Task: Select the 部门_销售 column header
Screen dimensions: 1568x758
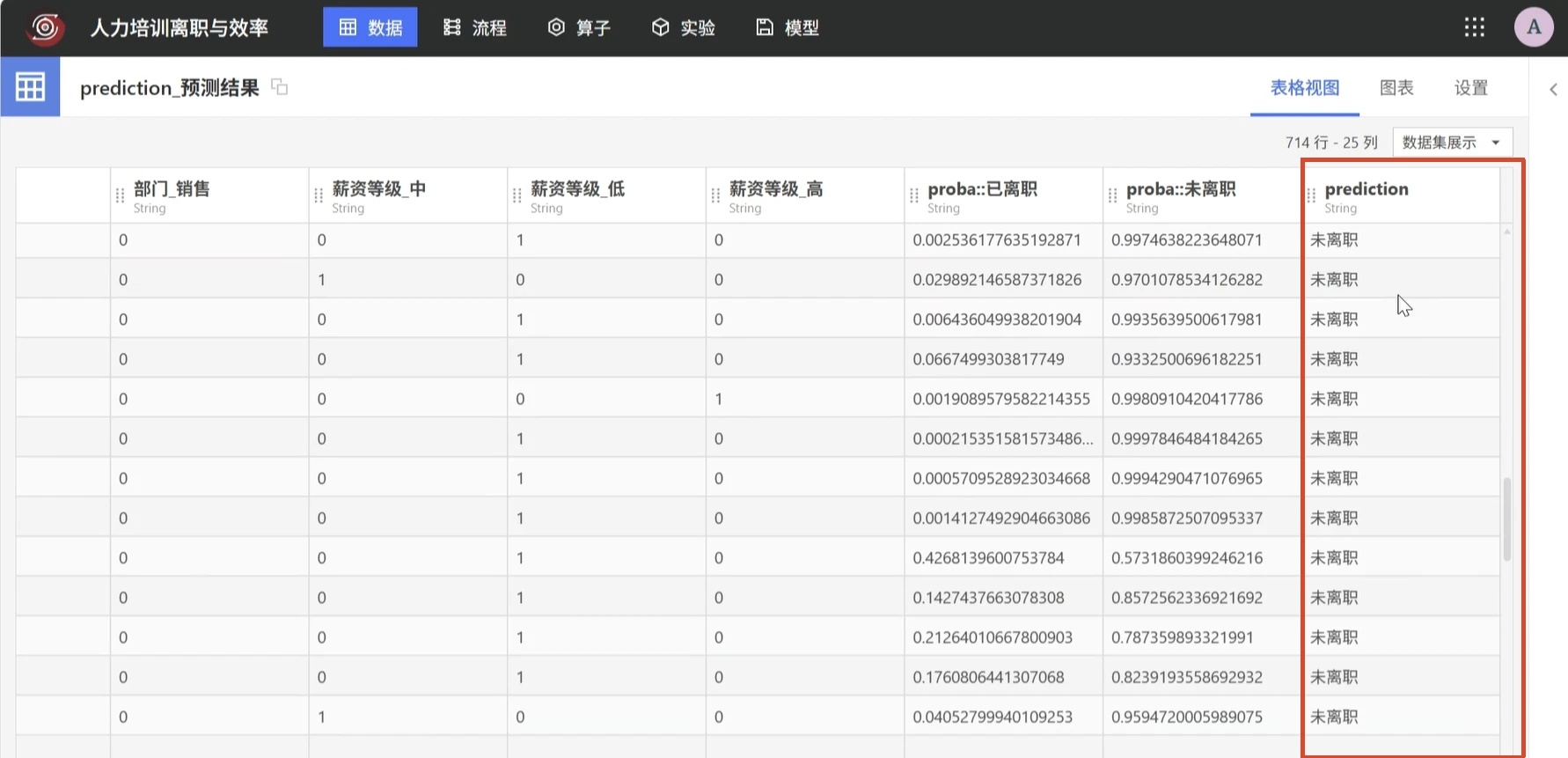Action: (209, 195)
